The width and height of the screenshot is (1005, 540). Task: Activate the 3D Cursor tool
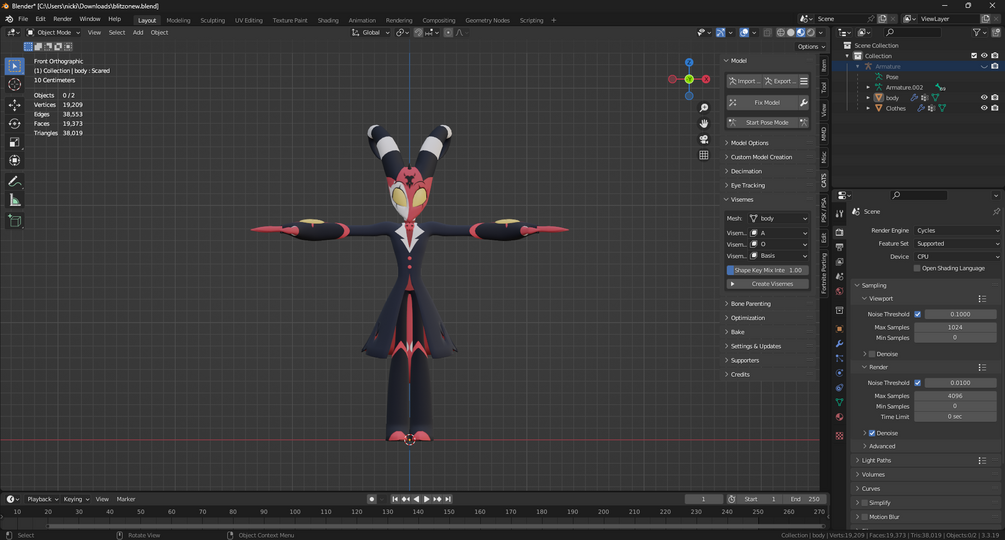coord(15,85)
